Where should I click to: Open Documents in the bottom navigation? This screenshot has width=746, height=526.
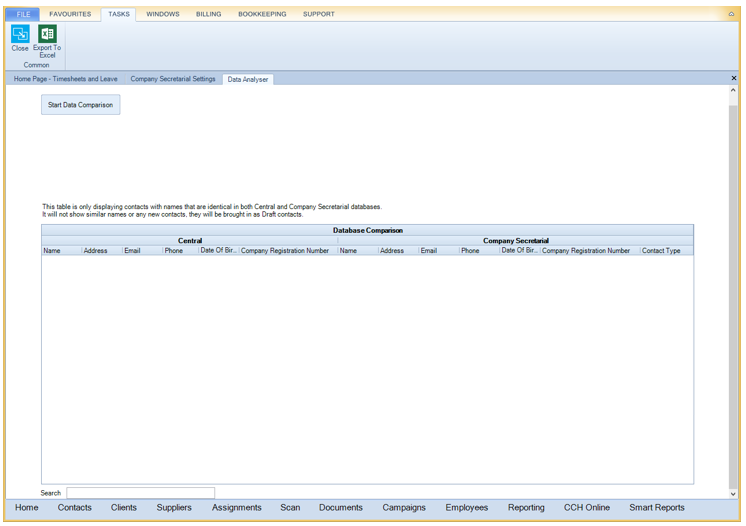click(341, 507)
